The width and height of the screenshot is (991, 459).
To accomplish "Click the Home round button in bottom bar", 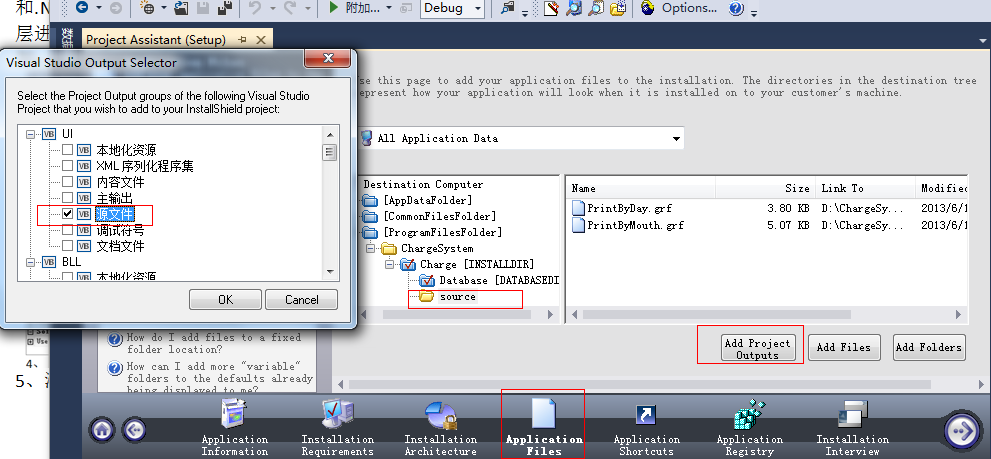I will tap(102, 430).
